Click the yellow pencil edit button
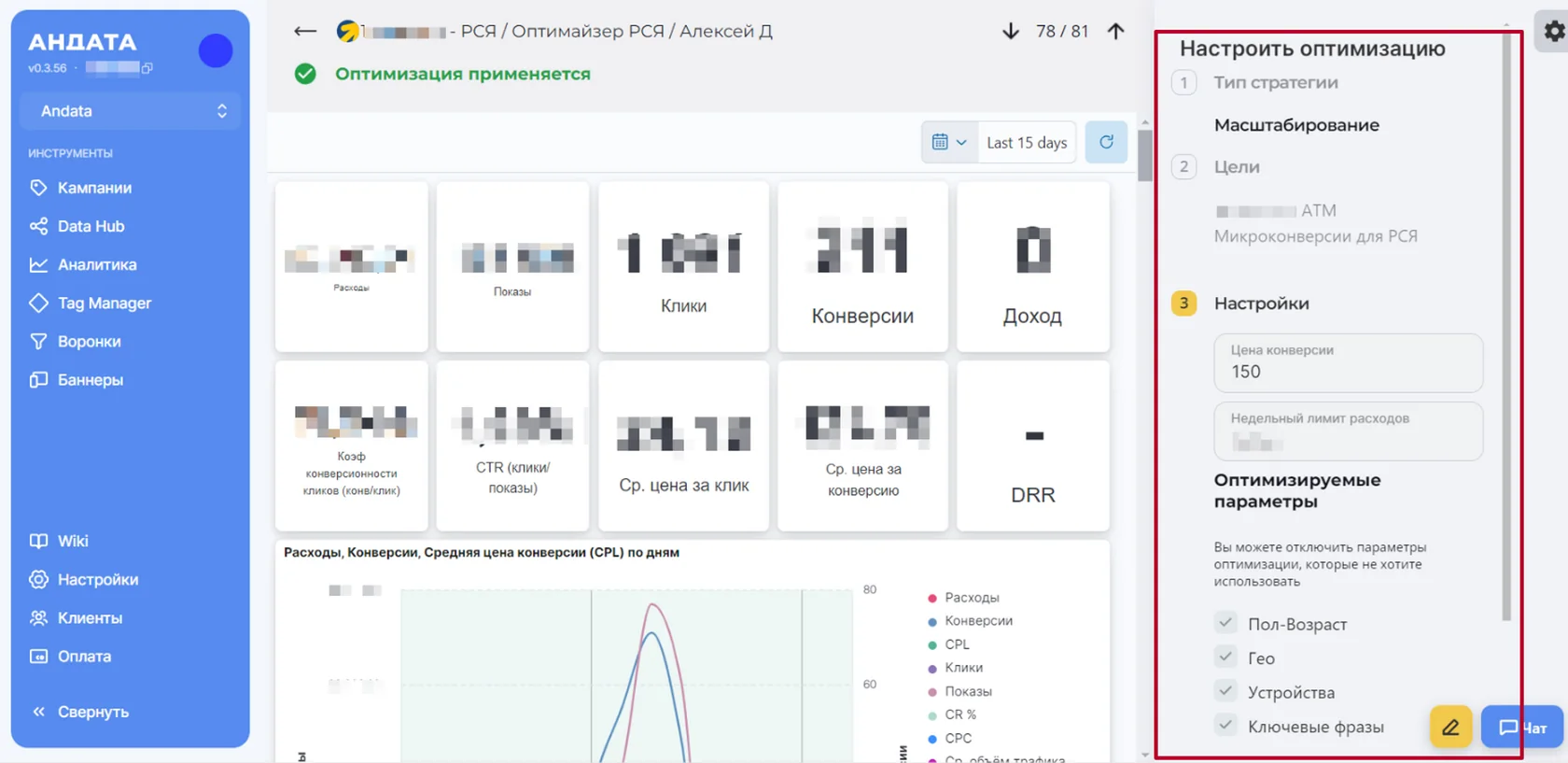Screen dimensions: 1568x763 1450,727
